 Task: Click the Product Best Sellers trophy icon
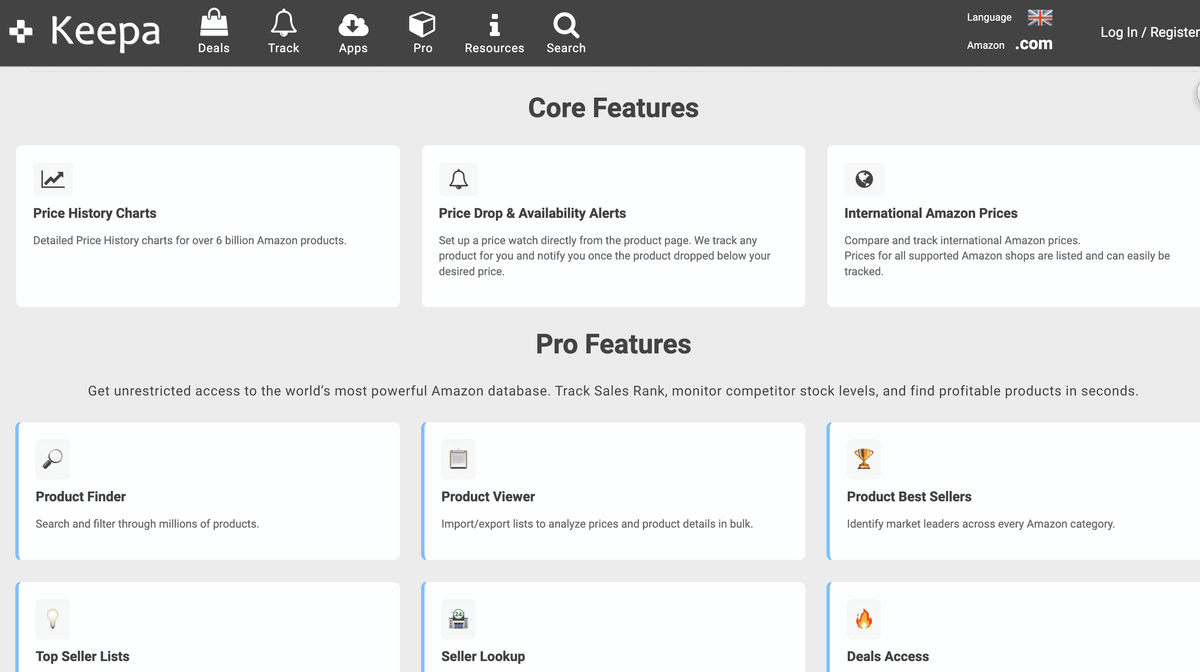864,458
